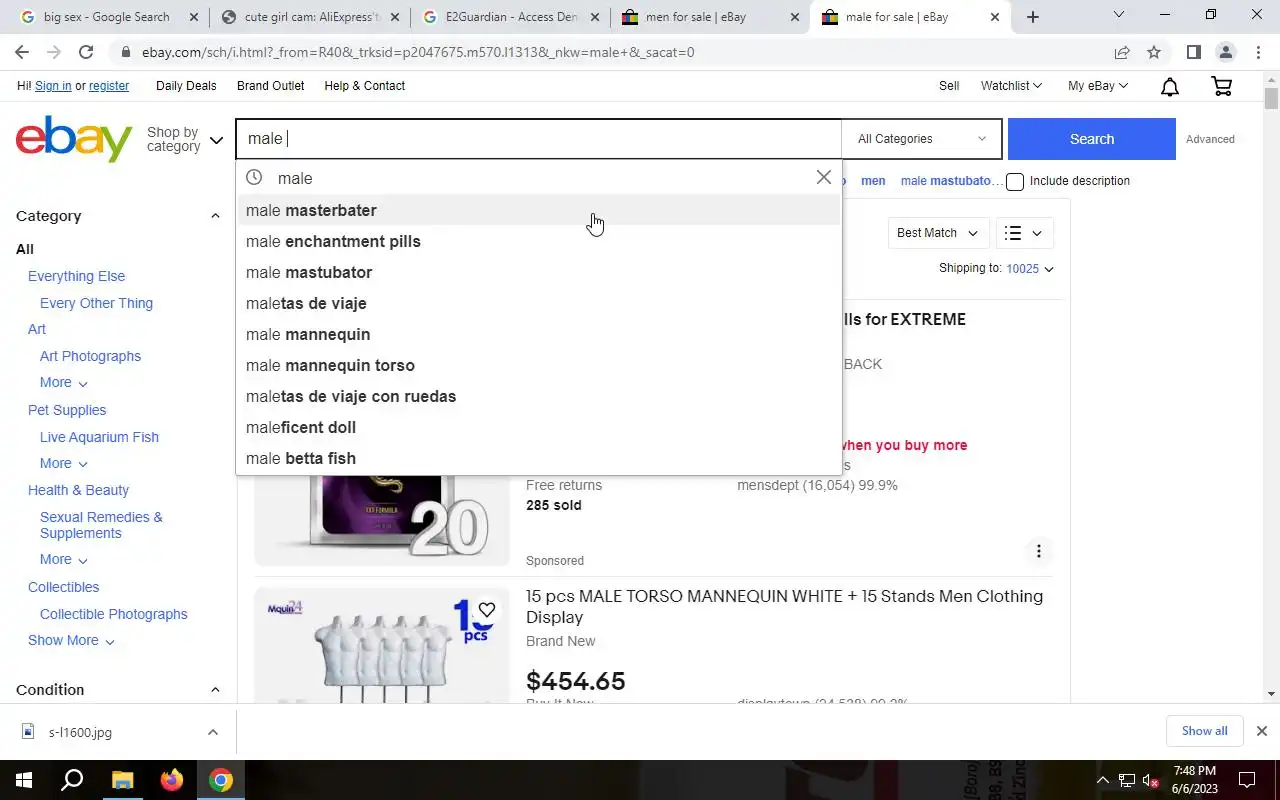Expand More under Health & Beauty

click(x=63, y=560)
